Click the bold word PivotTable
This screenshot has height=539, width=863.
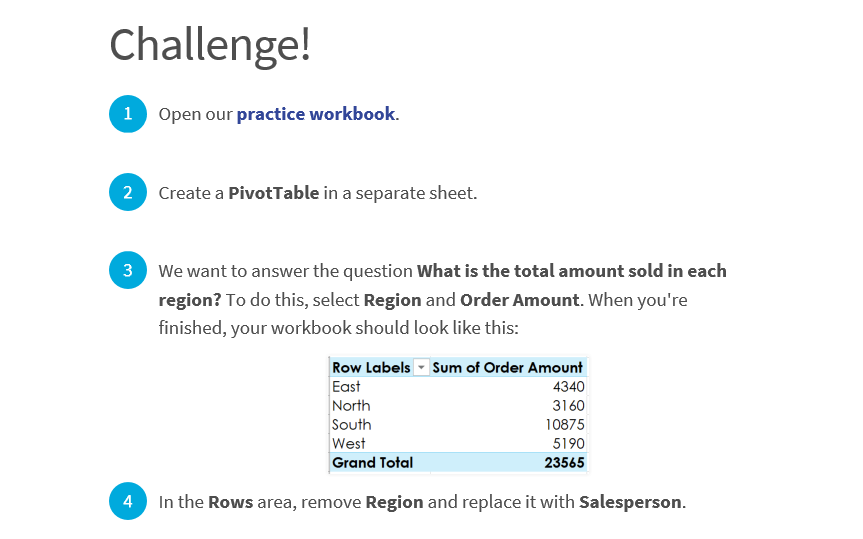coord(274,193)
